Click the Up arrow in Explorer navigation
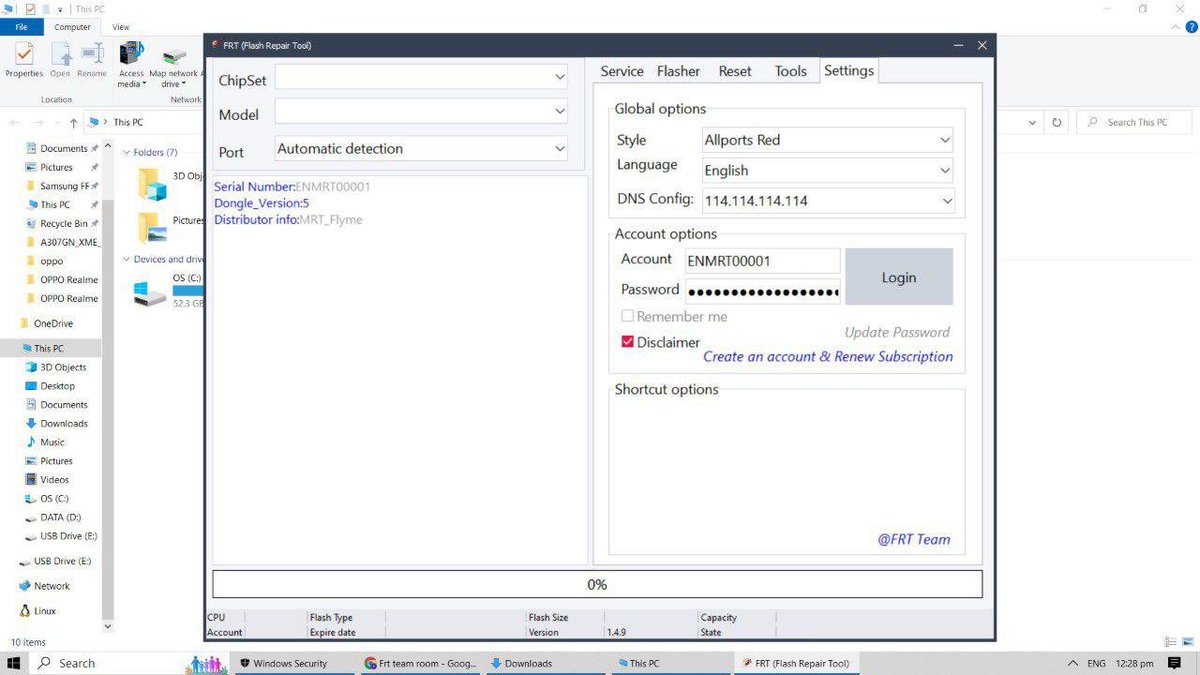 point(74,123)
